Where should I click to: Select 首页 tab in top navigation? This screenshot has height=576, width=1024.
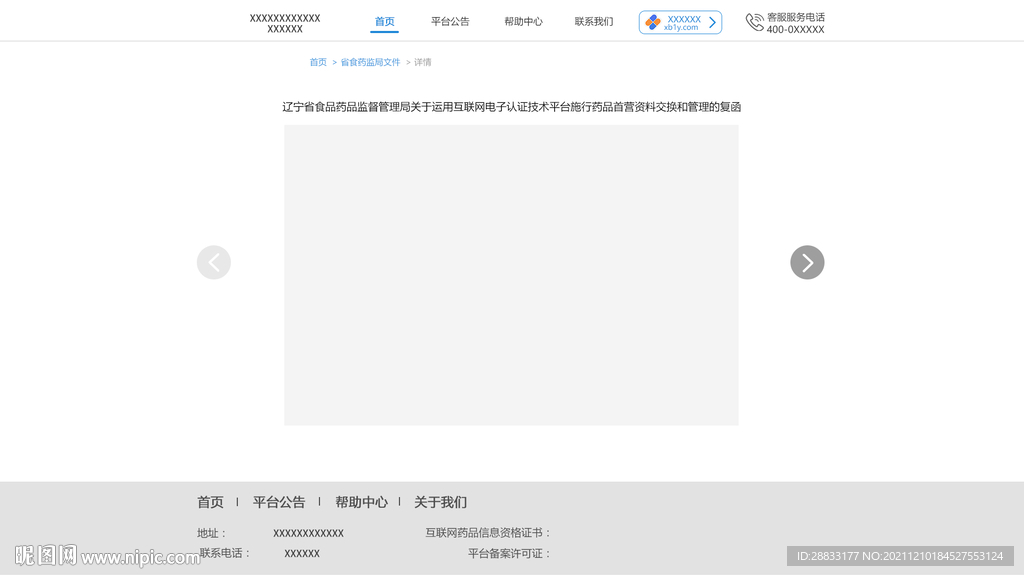tap(384, 22)
